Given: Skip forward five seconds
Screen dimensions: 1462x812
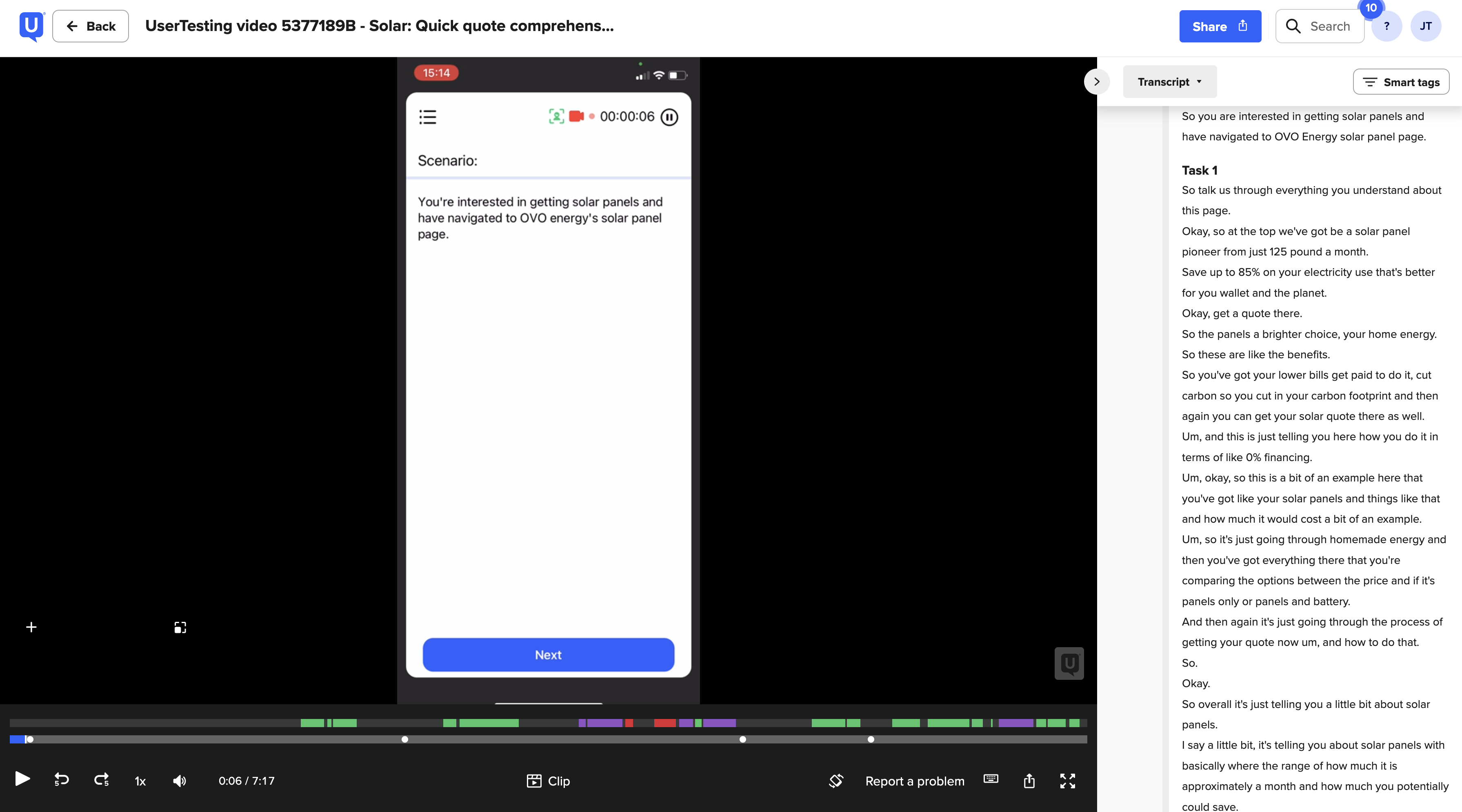Looking at the screenshot, I should (x=102, y=780).
